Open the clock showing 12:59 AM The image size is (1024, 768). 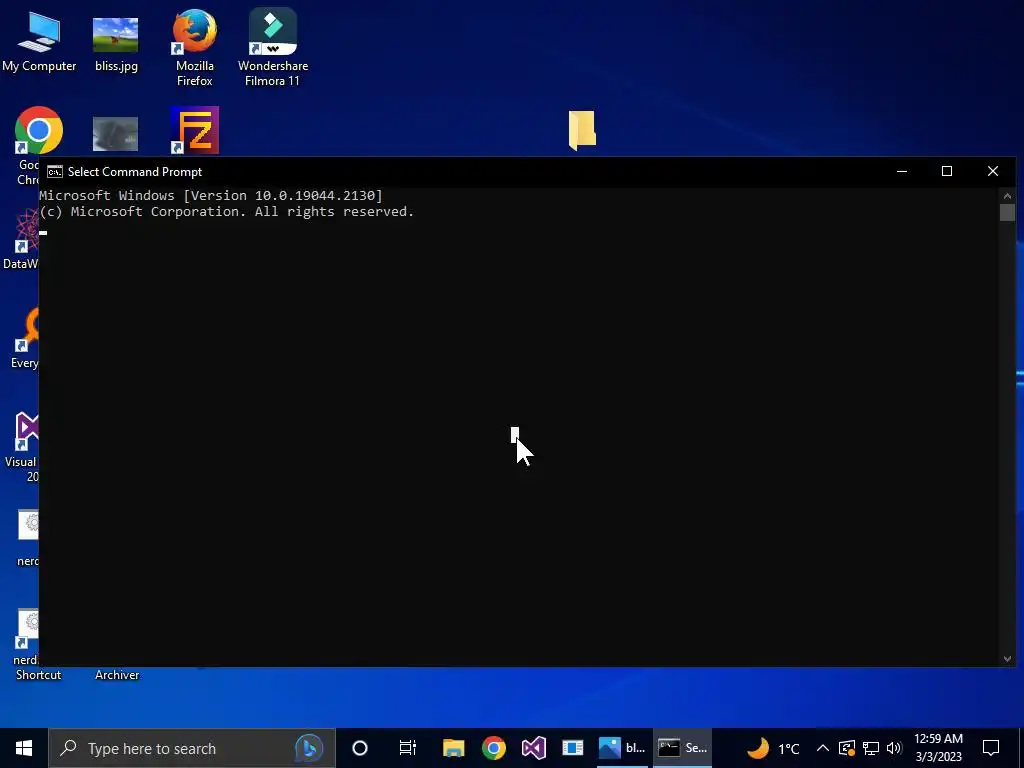pyautogui.click(x=938, y=748)
